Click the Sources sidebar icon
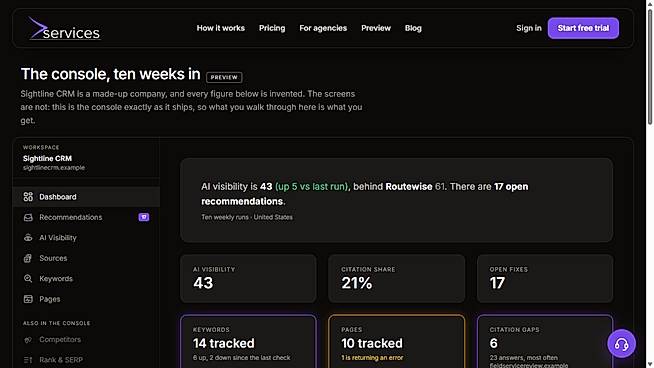The height and width of the screenshot is (368, 654). pyautogui.click(x=28, y=258)
